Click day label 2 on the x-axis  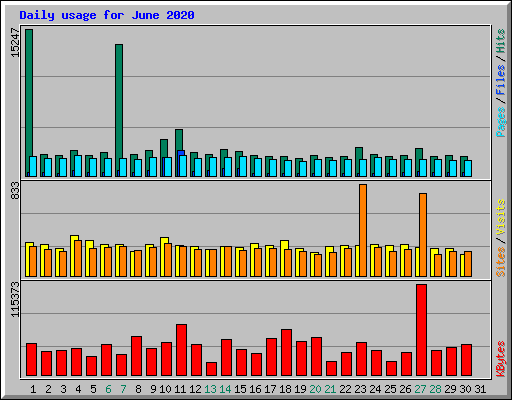coord(48,389)
